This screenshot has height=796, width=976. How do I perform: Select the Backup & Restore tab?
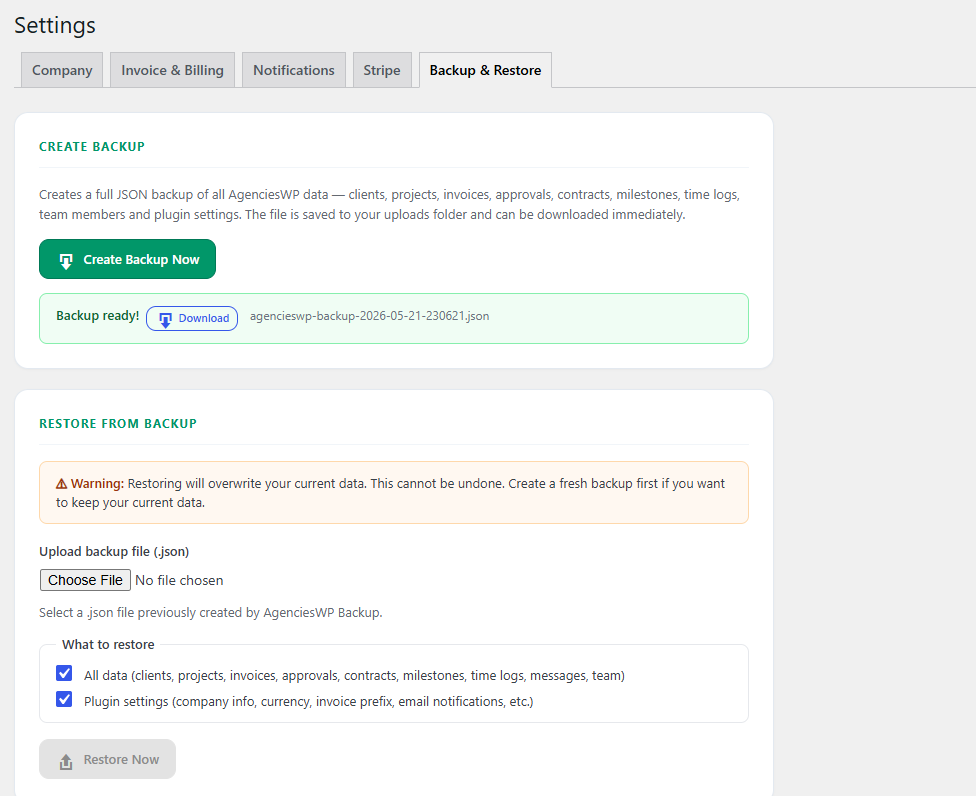pyautogui.click(x=486, y=70)
